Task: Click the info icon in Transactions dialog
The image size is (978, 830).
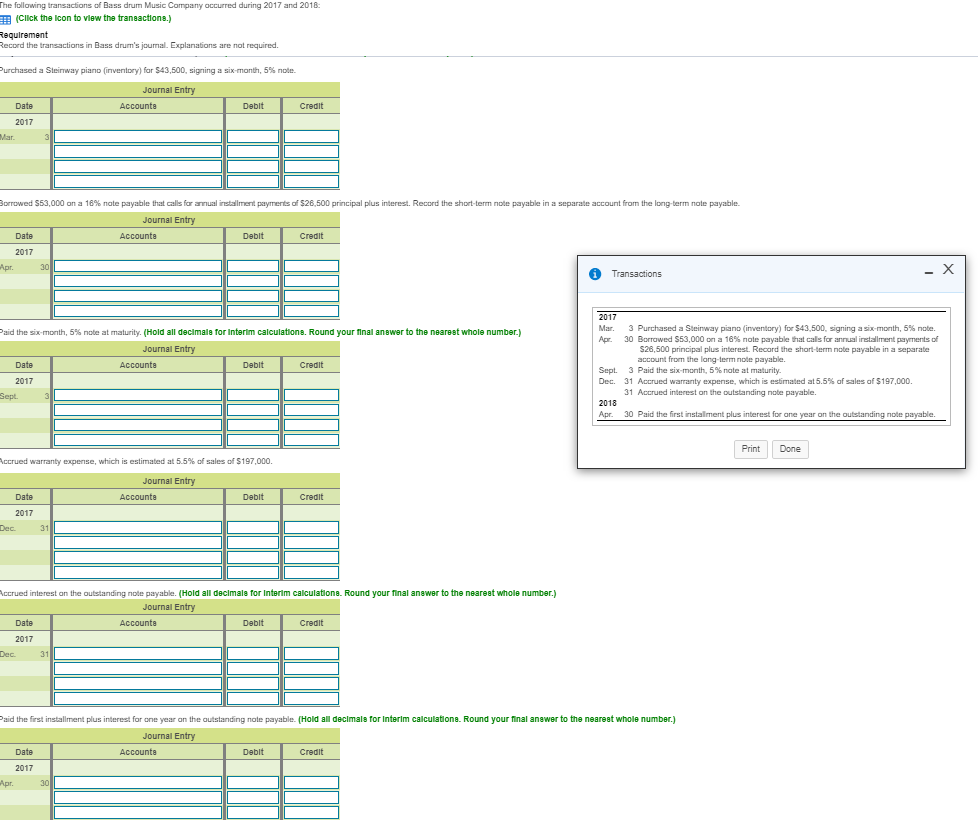Action: [x=595, y=274]
